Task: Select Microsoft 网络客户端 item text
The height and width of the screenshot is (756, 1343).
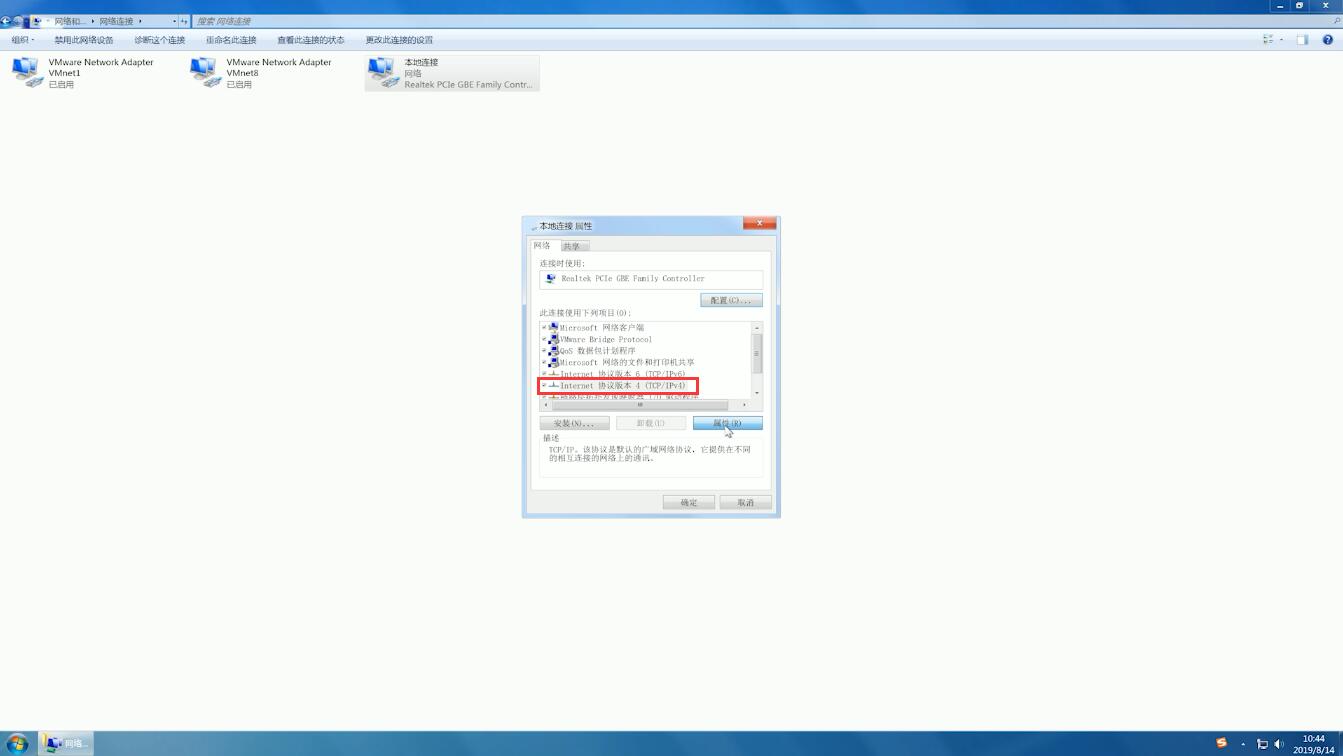Action: pos(602,328)
